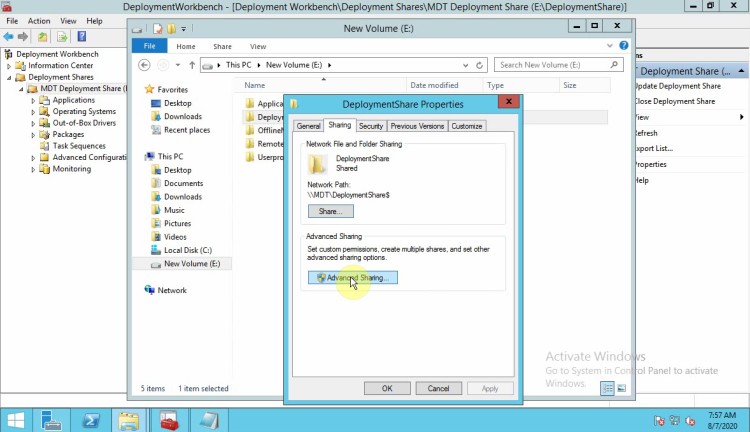This screenshot has width=750, height=432.
Task: Expand the Information Center node
Action: click(x=9, y=66)
